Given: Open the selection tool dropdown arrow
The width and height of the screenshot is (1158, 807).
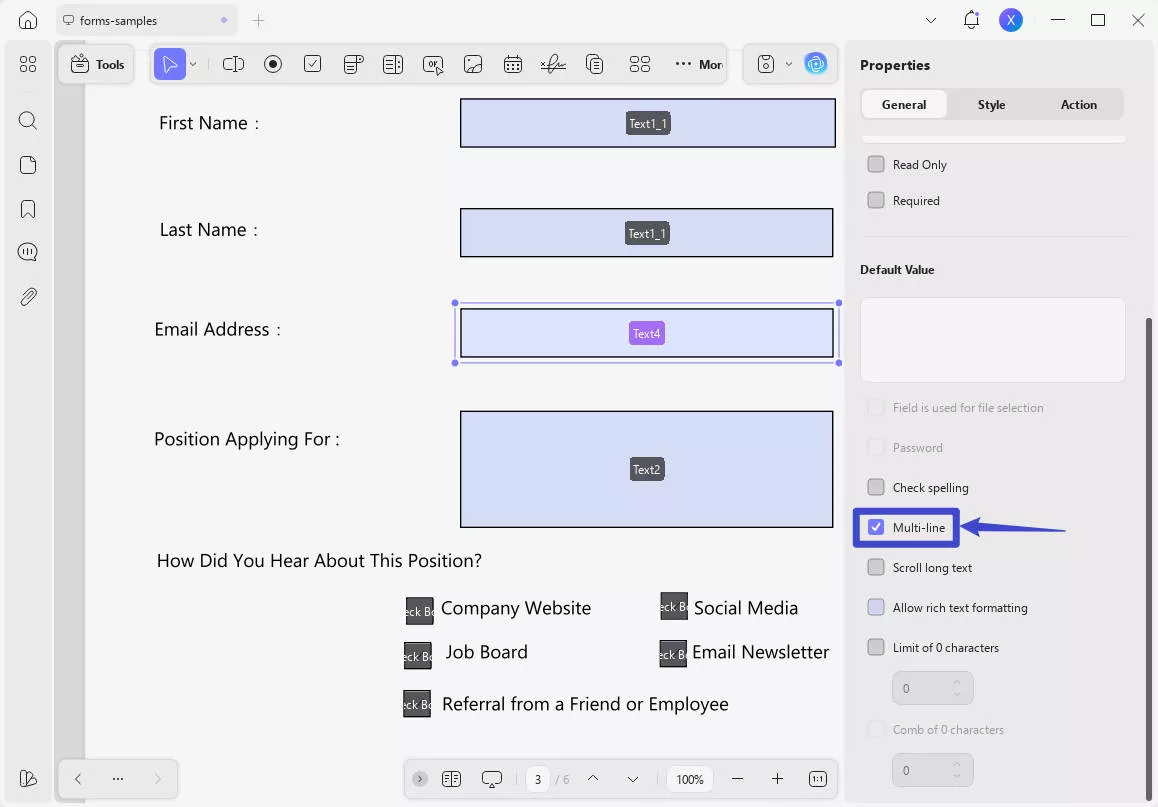Looking at the screenshot, I should (x=192, y=63).
